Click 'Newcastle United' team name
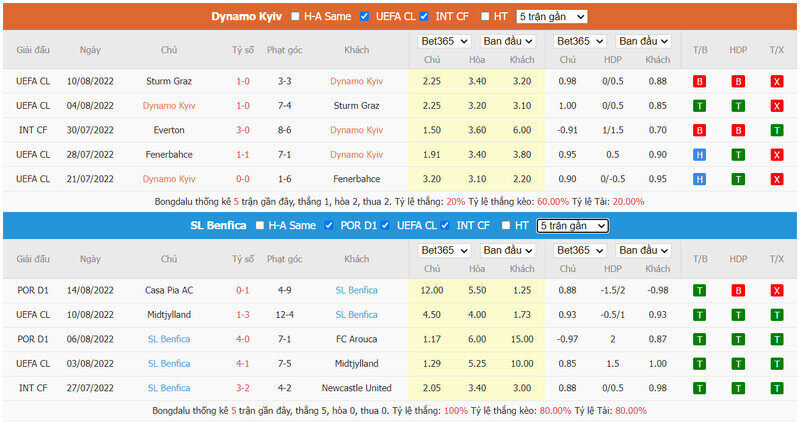This screenshot has height=423, width=800. [356, 388]
